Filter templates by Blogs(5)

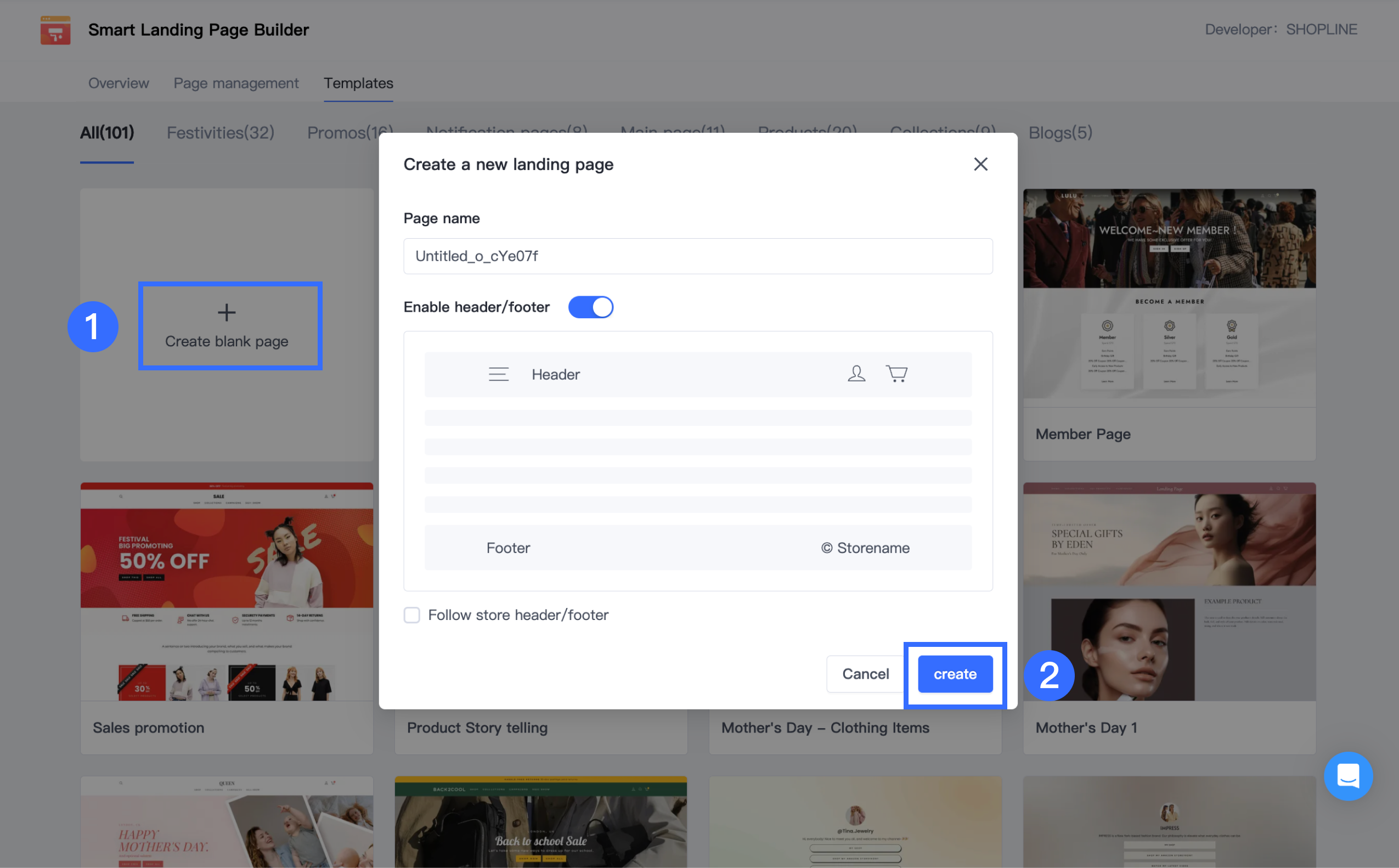click(1060, 133)
